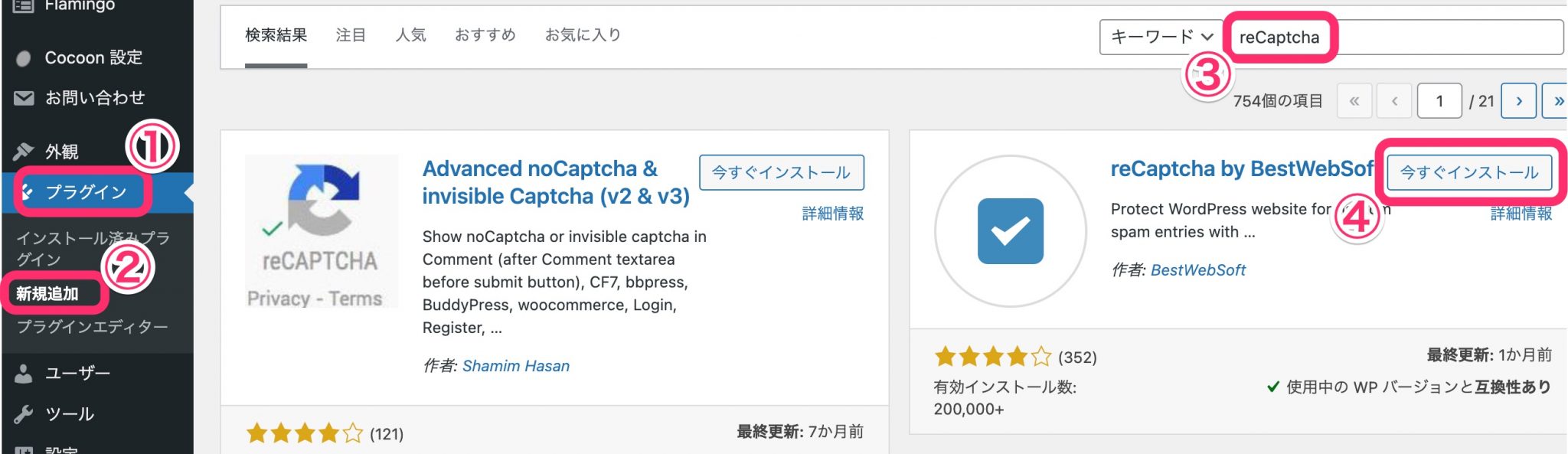This screenshot has width=1568, height=454.
Task: Open the キーワード search filter dropdown
Action: 1160,37
